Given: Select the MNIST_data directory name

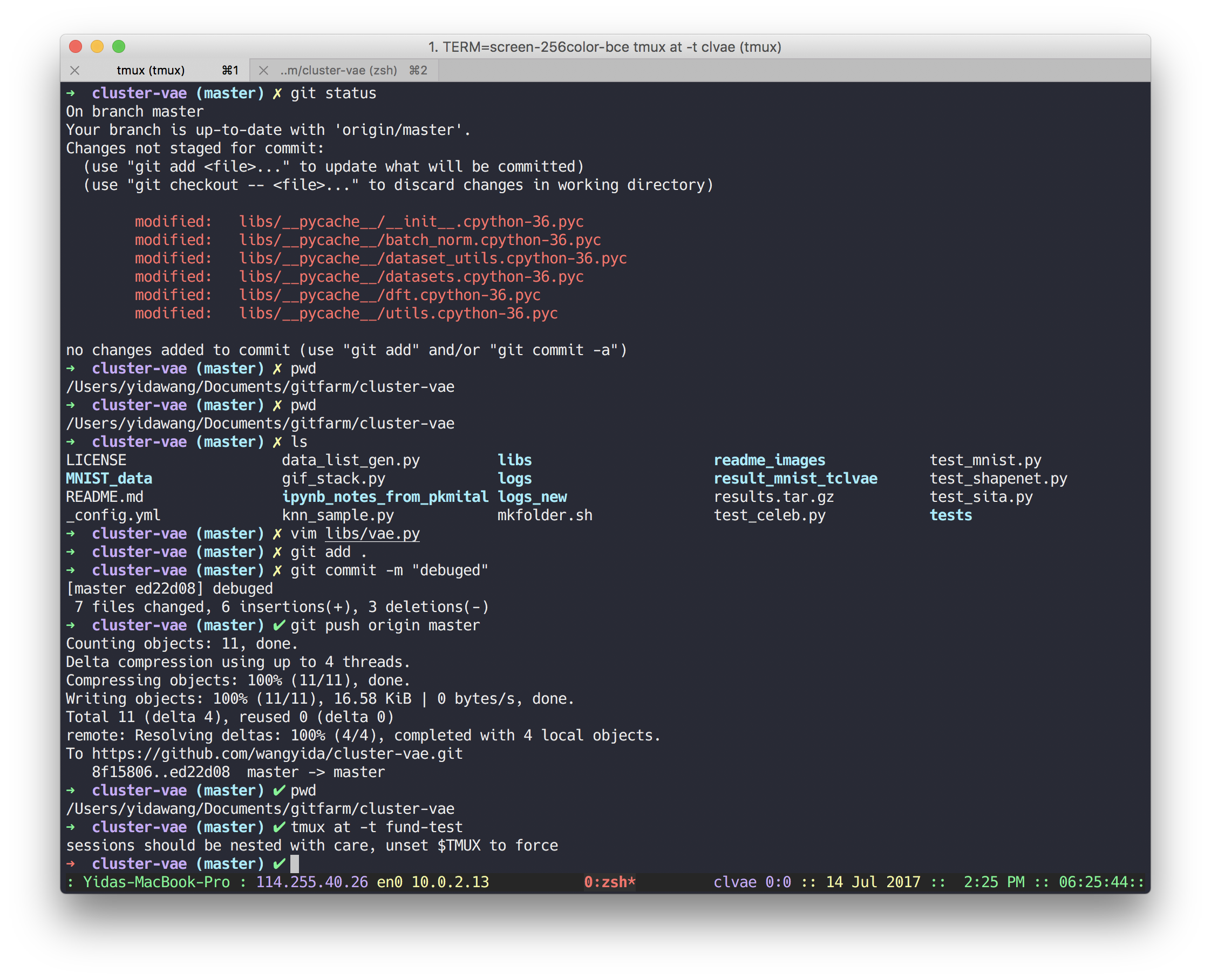Looking at the screenshot, I should [109, 478].
